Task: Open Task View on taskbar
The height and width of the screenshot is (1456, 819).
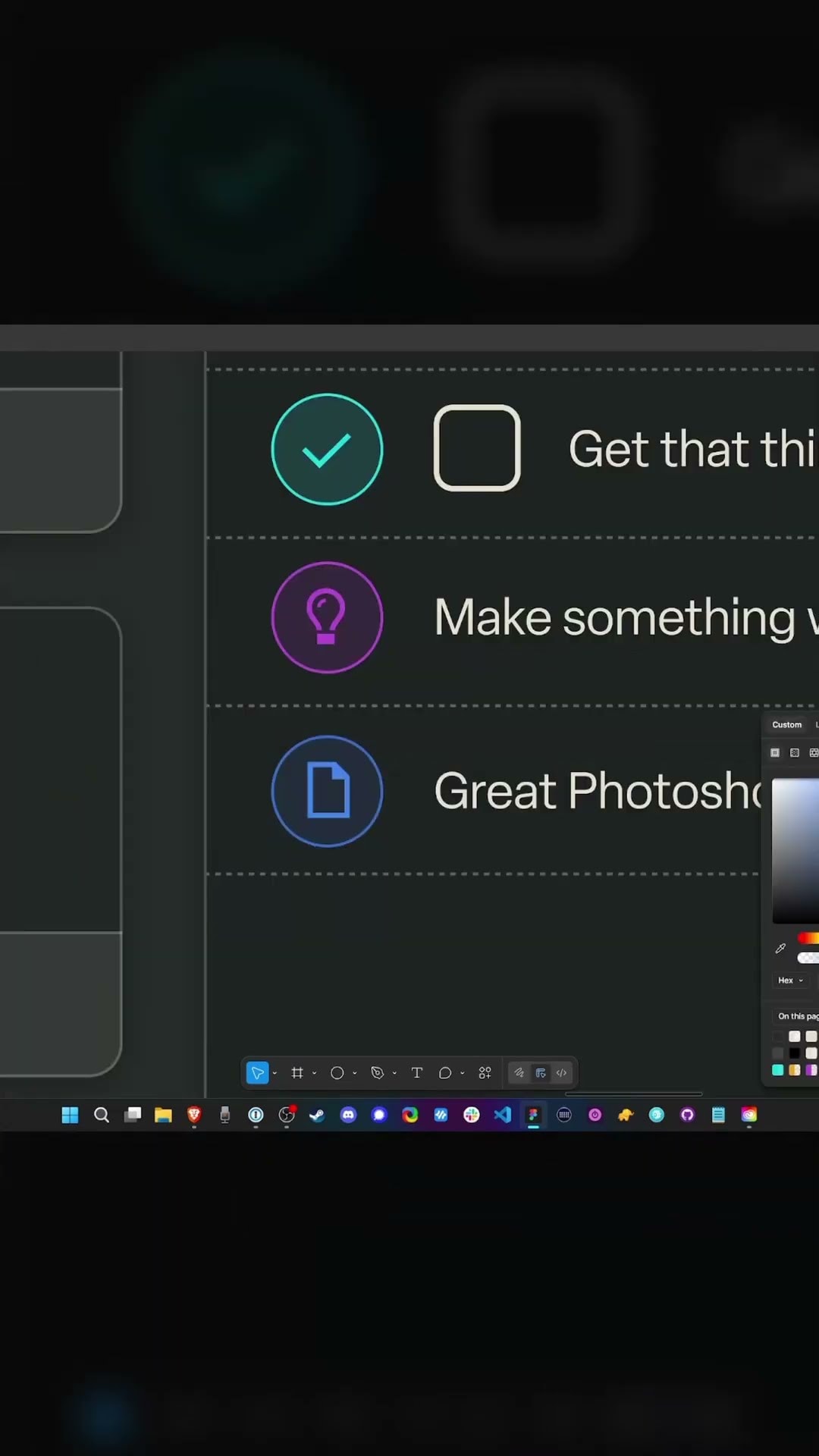Action: click(x=133, y=1115)
